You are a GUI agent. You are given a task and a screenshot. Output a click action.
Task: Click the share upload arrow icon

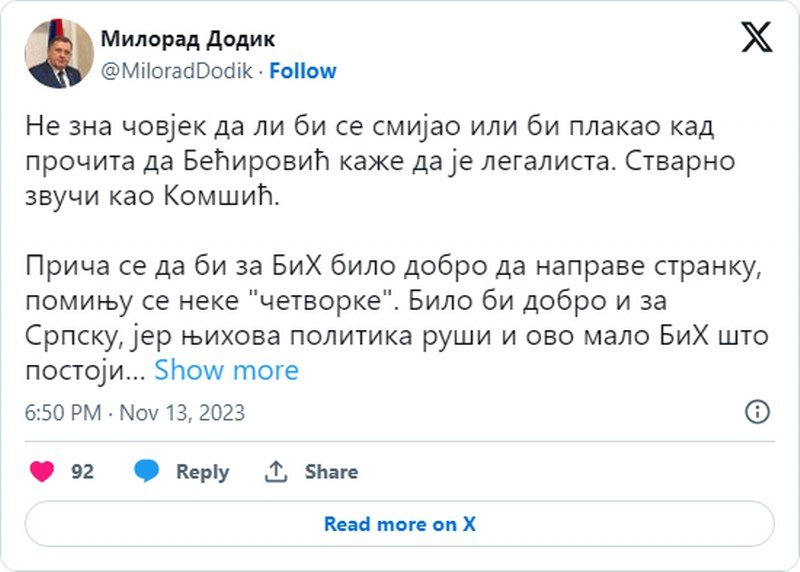[276, 471]
